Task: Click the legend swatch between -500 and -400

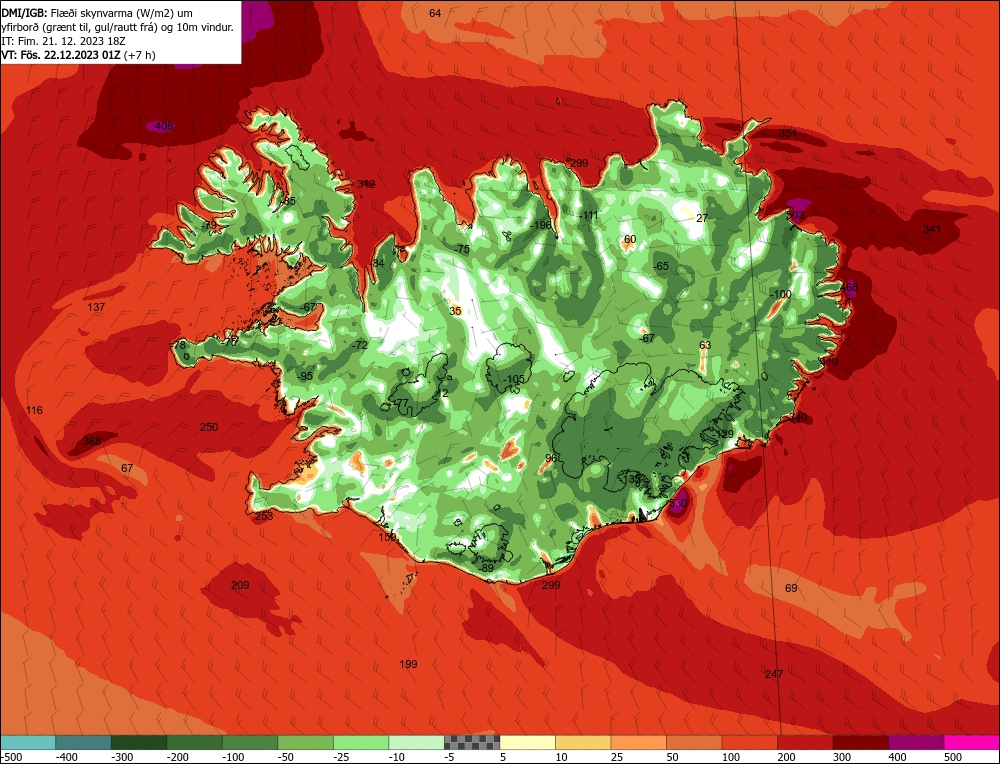Action: tap(28, 742)
